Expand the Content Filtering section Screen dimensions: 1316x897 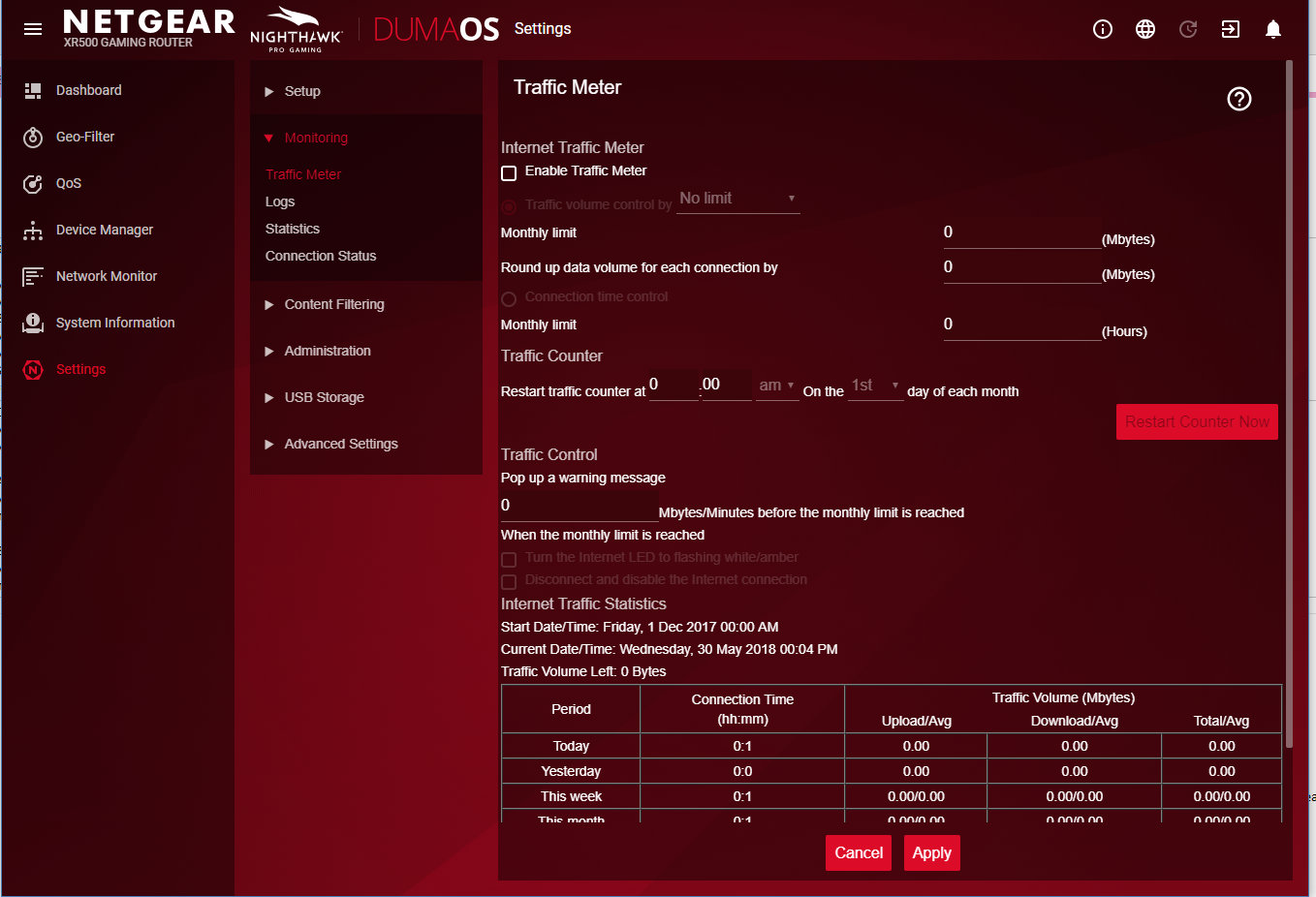click(x=334, y=304)
